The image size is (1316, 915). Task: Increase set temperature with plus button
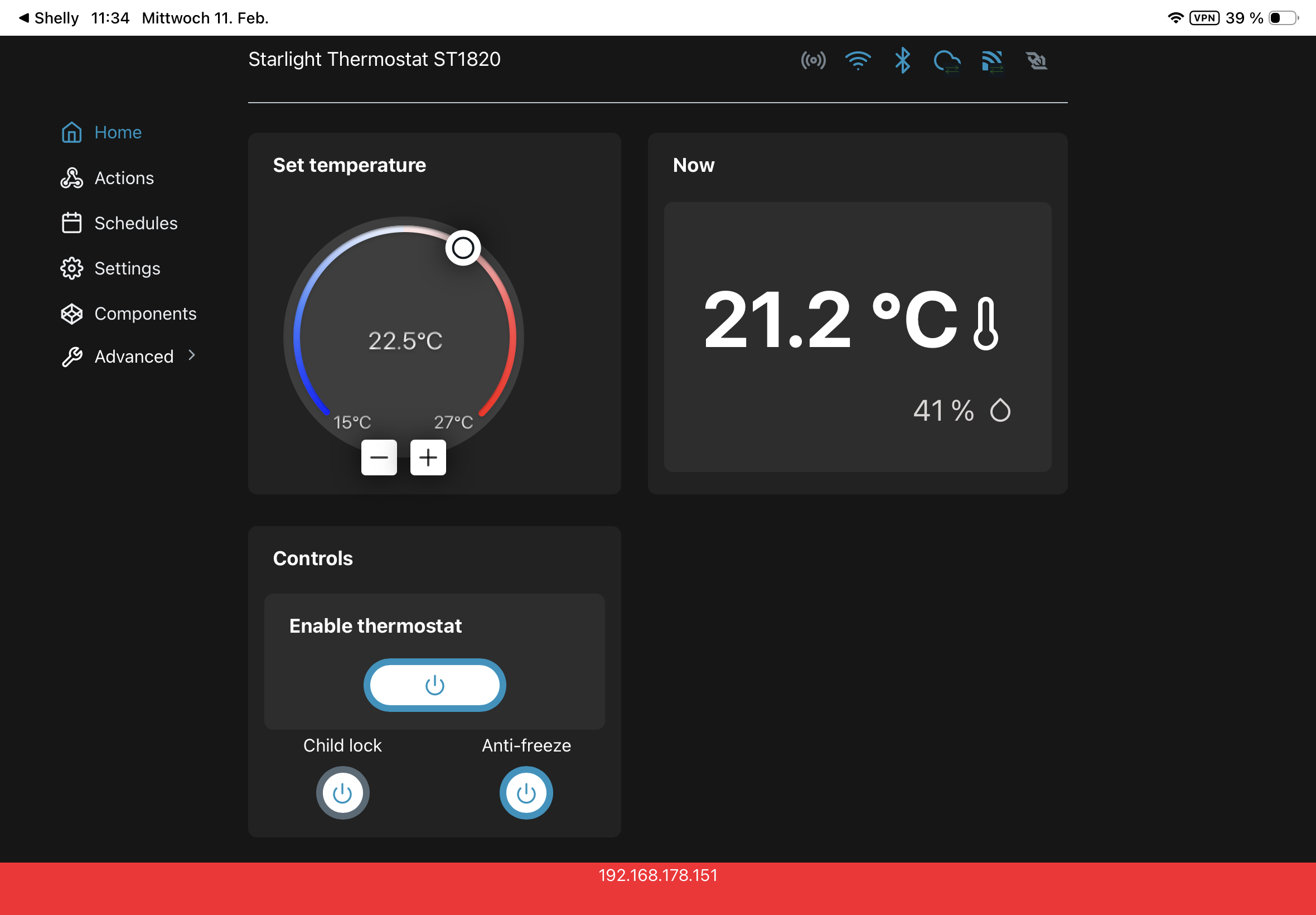428,458
